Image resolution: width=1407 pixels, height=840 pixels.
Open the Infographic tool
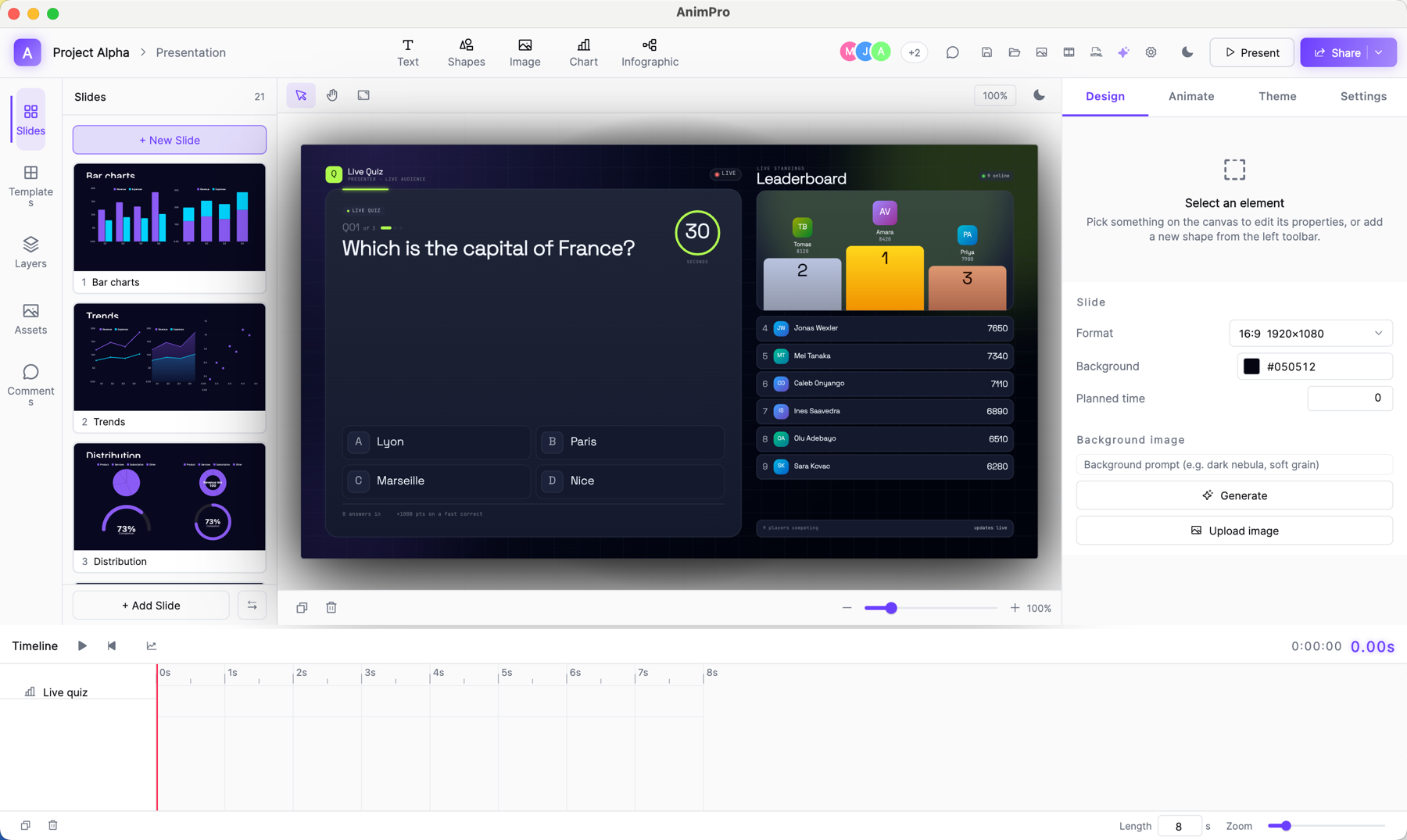pos(650,52)
